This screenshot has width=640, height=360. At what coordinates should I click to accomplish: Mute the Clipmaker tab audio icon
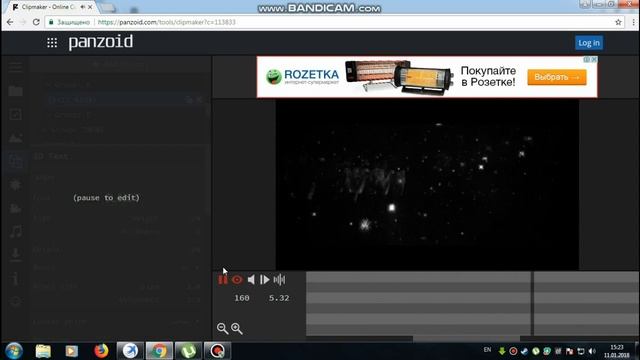[x=82, y=7]
